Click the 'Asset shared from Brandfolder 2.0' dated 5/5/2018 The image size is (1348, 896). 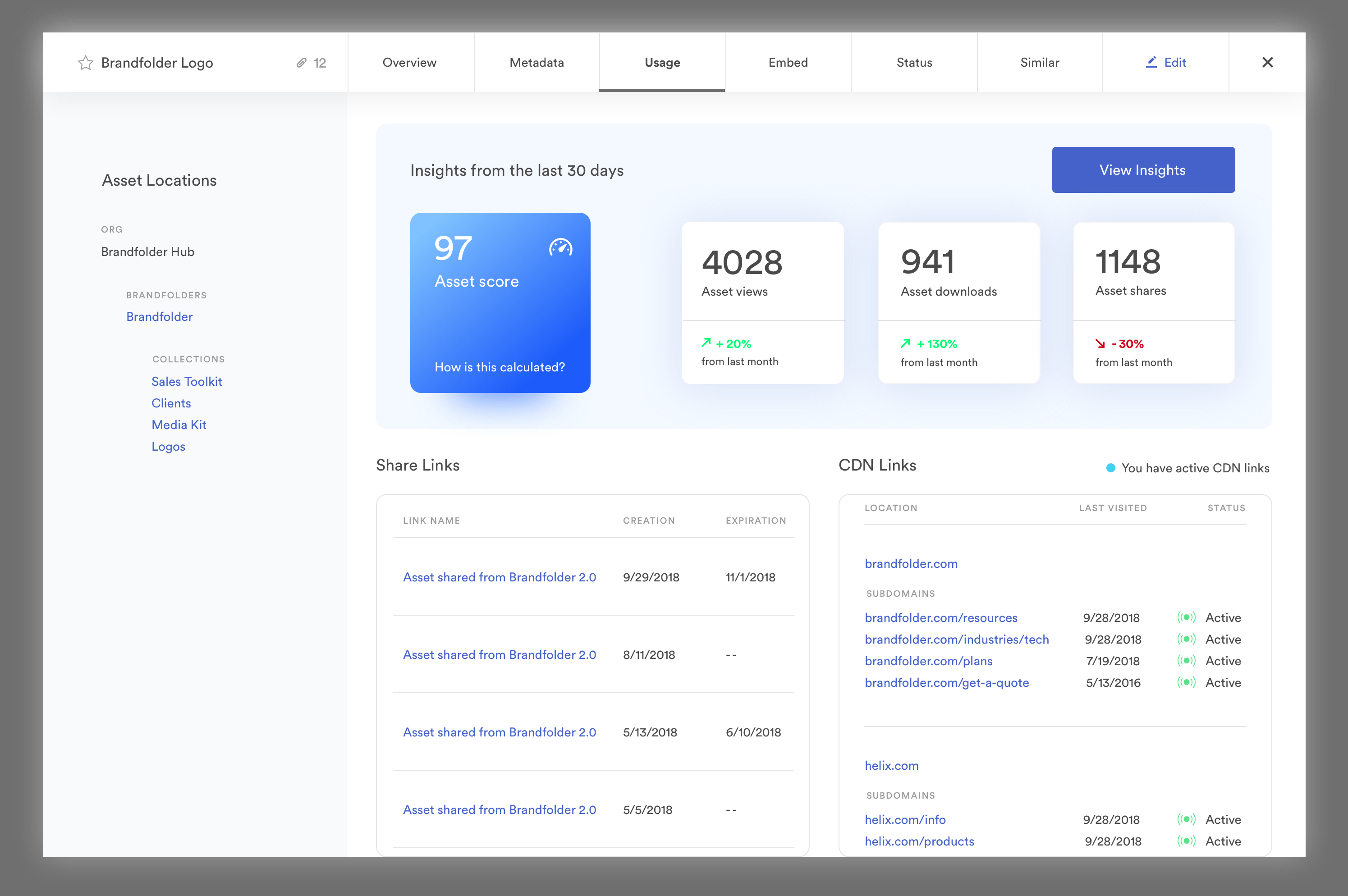click(x=498, y=808)
